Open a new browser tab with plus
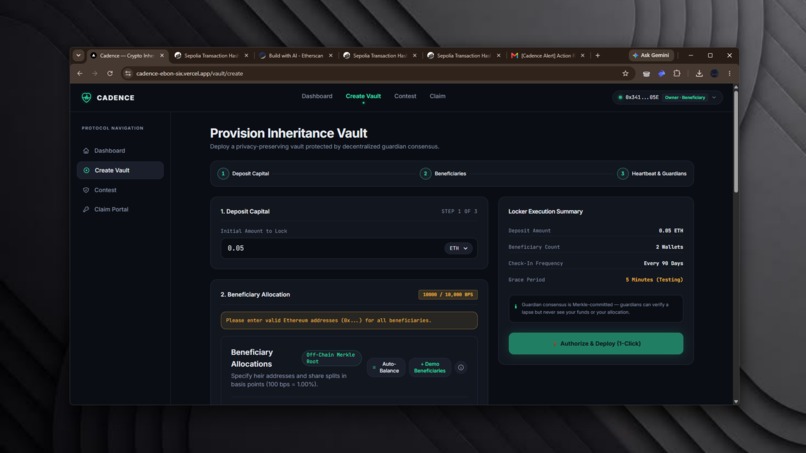 tap(597, 56)
